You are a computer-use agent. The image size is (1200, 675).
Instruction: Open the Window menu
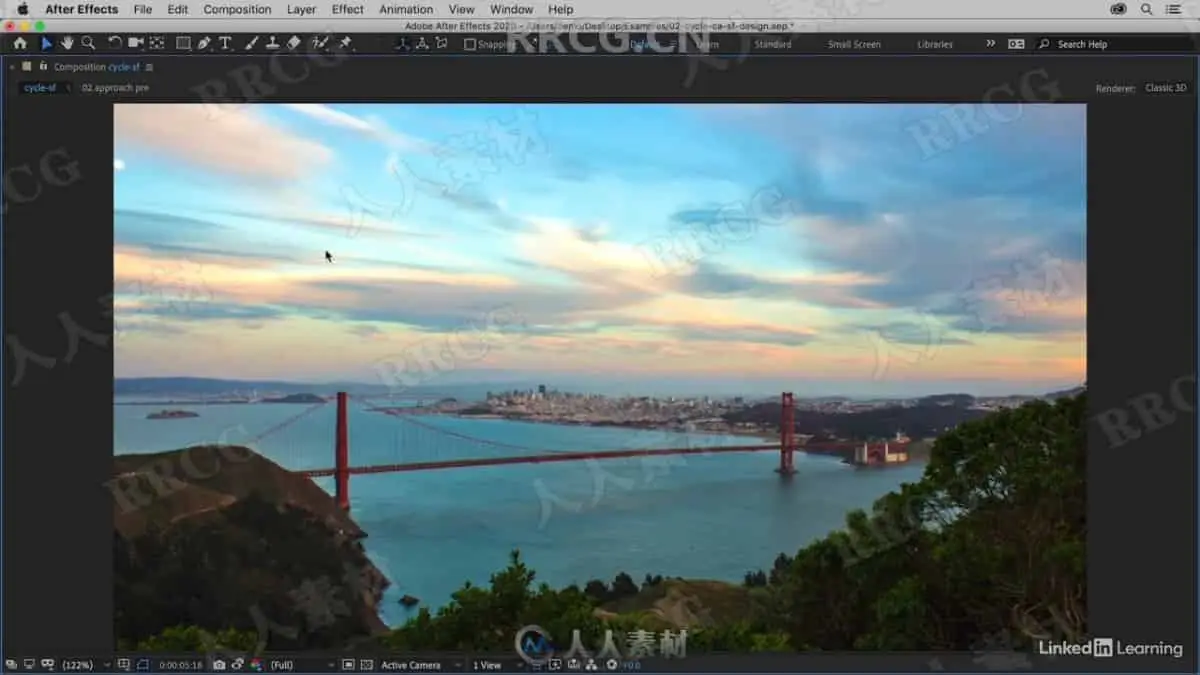click(511, 9)
